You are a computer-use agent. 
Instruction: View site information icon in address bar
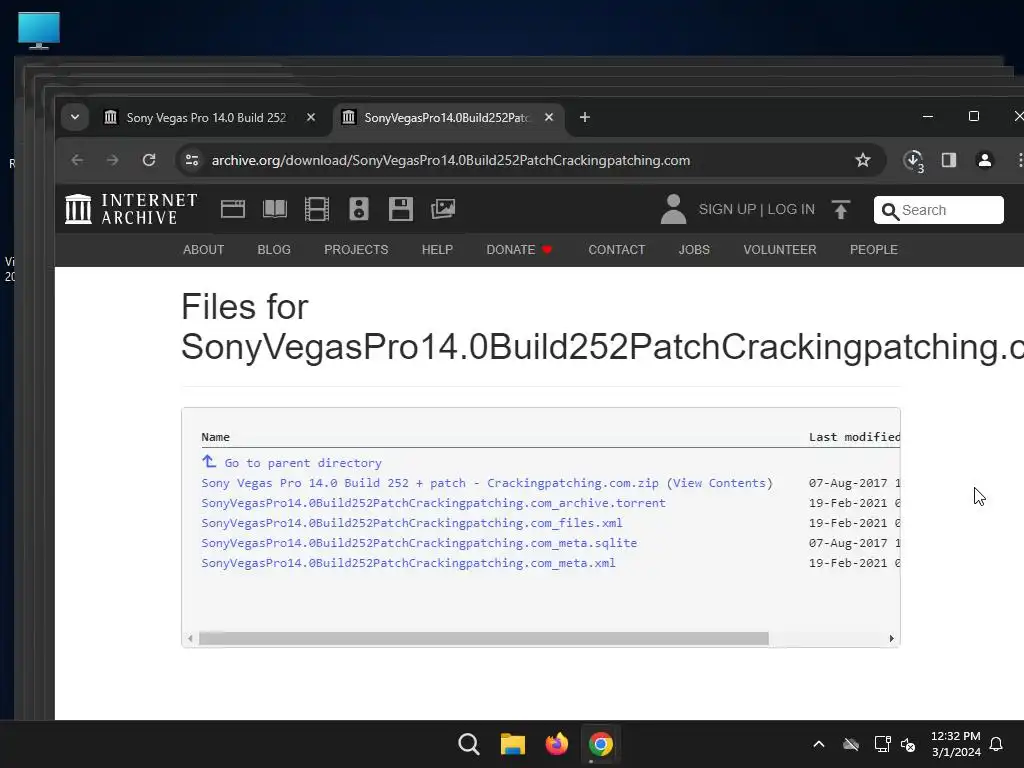[x=192, y=160]
